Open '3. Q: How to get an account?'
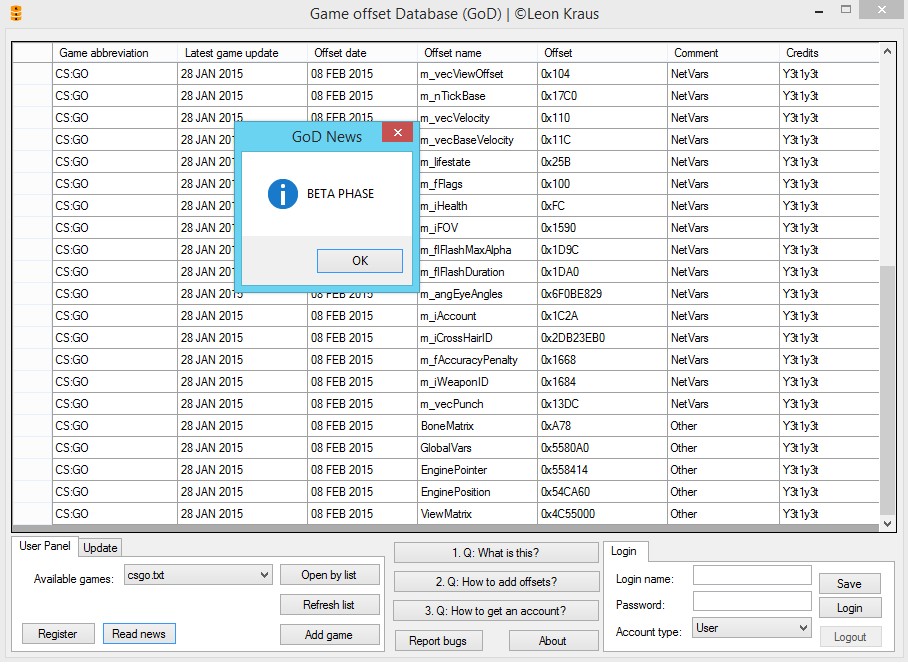 (496, 611)
